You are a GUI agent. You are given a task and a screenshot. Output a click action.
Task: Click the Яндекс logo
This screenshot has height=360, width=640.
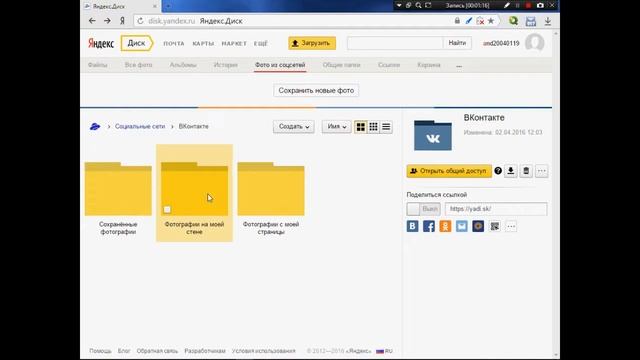click(x=101, y=43)
